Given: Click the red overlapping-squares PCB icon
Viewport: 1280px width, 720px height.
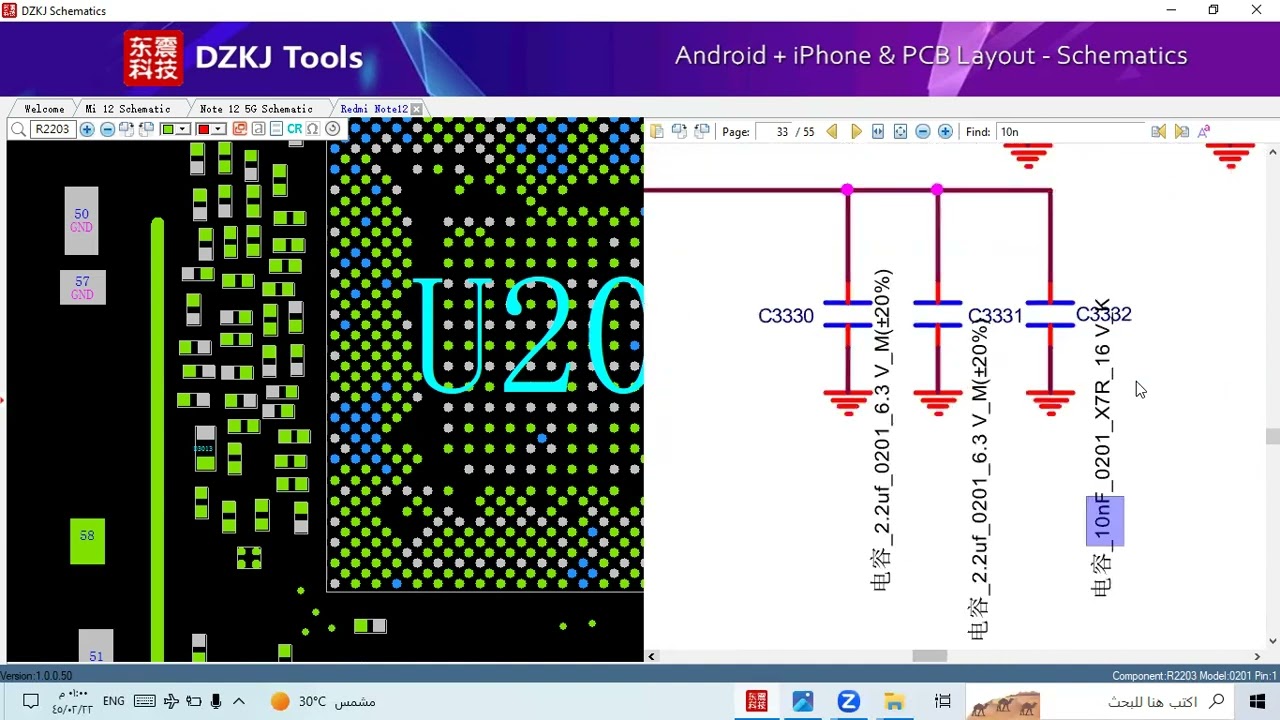Looking at the screenshot, I should (240, 129).
